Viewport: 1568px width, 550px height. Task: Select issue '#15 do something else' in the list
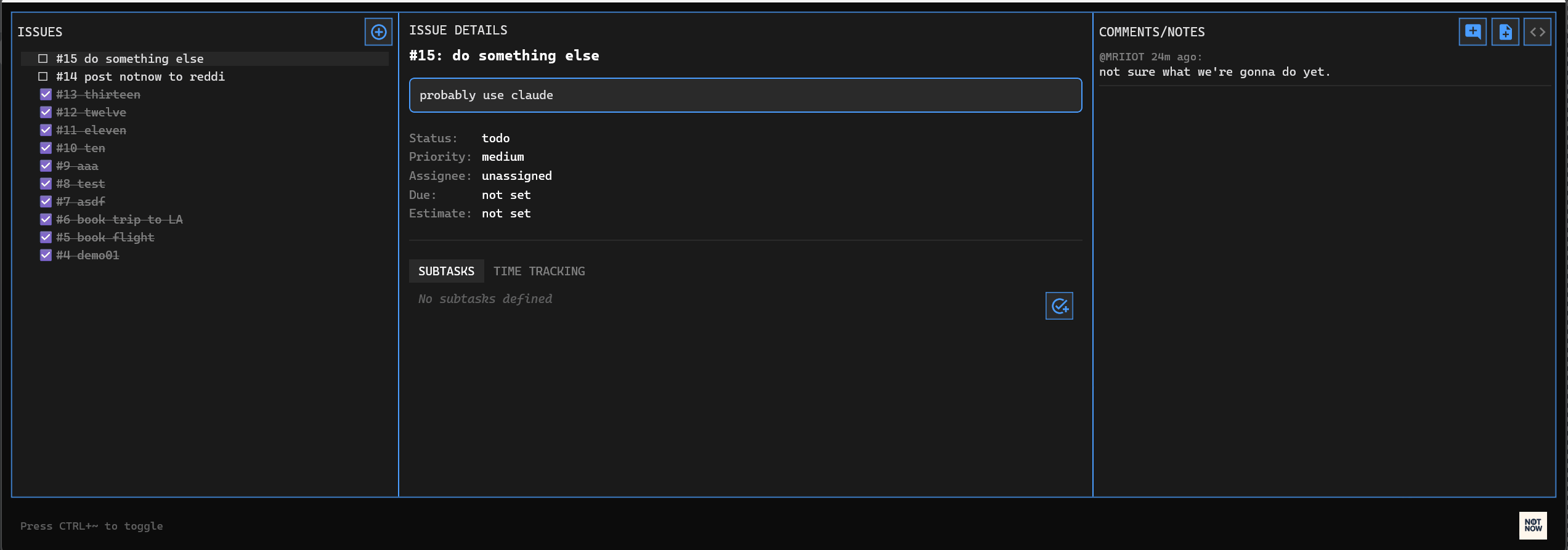(205, 59)
